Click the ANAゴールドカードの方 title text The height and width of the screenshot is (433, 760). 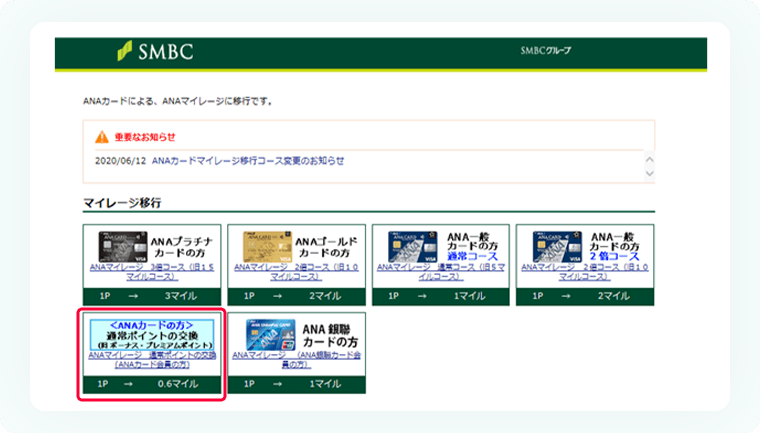click(326, 247)
